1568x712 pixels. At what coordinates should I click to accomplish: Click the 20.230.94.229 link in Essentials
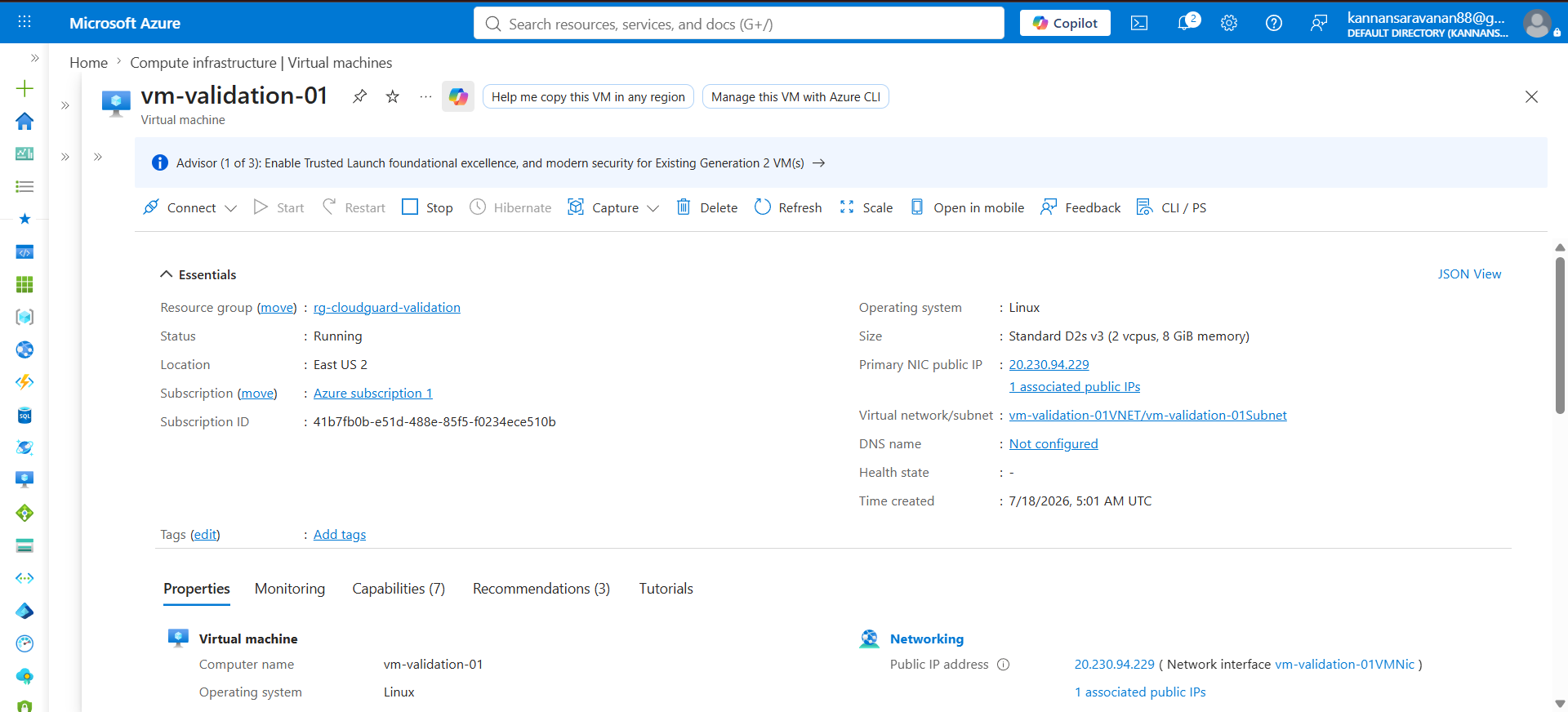coord(1049,365)
